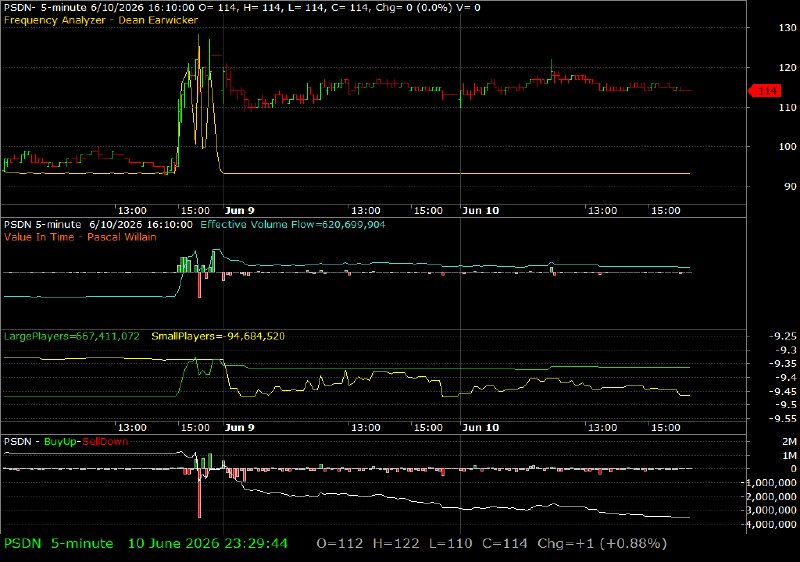Click the 'LargePlayers=667,411,072' label
The image size is (800, 562).
point(71,336)
